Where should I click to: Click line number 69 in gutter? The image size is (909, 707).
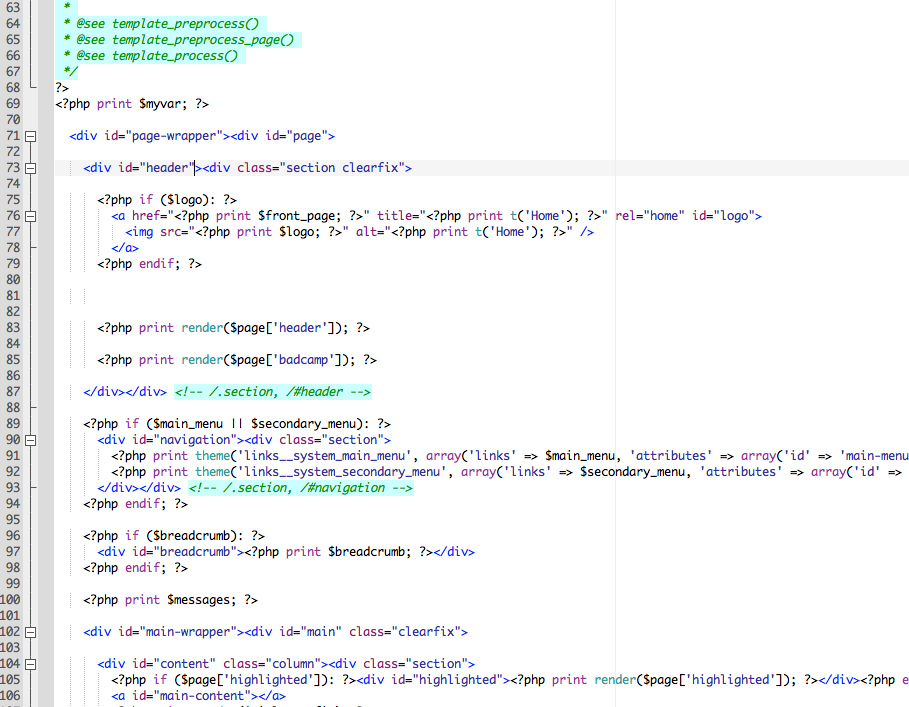(13, 104)
